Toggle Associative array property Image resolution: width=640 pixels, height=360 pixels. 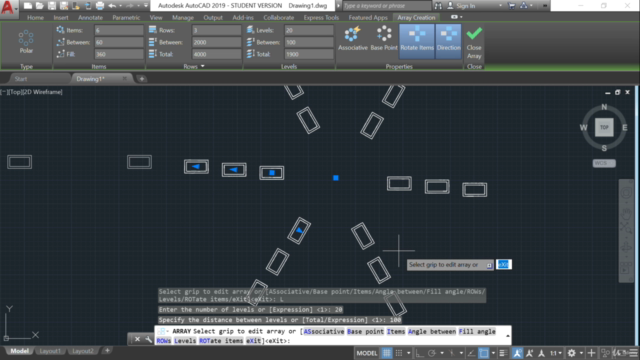tap(353, 38)
